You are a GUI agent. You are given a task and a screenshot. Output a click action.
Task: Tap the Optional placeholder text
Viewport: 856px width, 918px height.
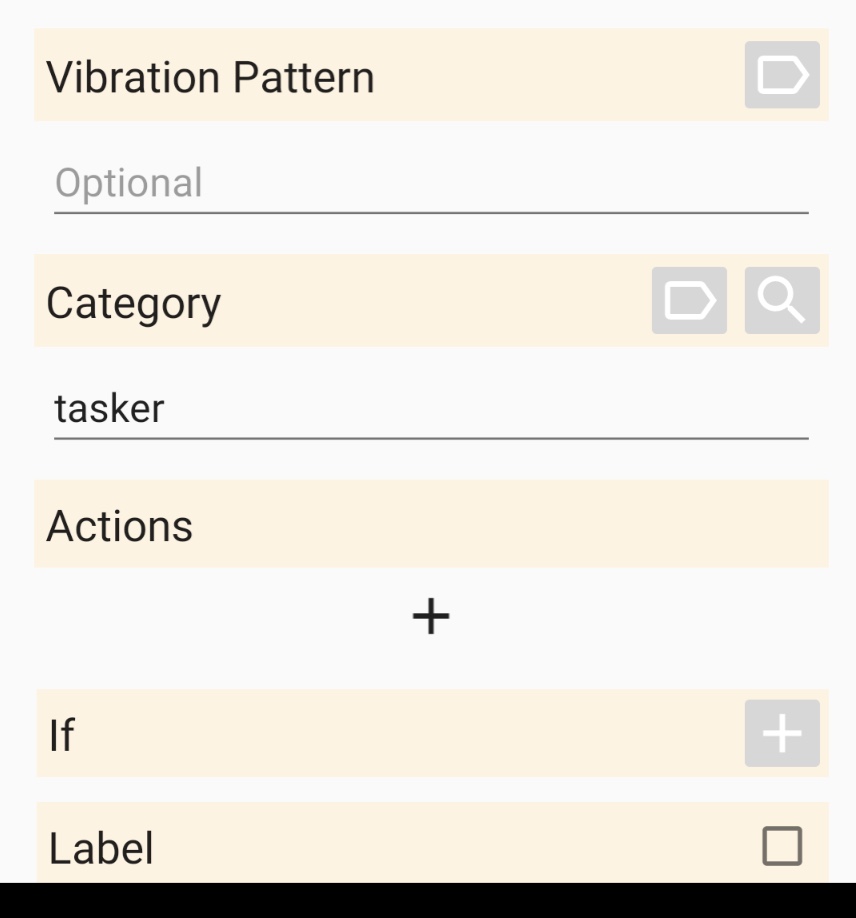pos(128,183)
